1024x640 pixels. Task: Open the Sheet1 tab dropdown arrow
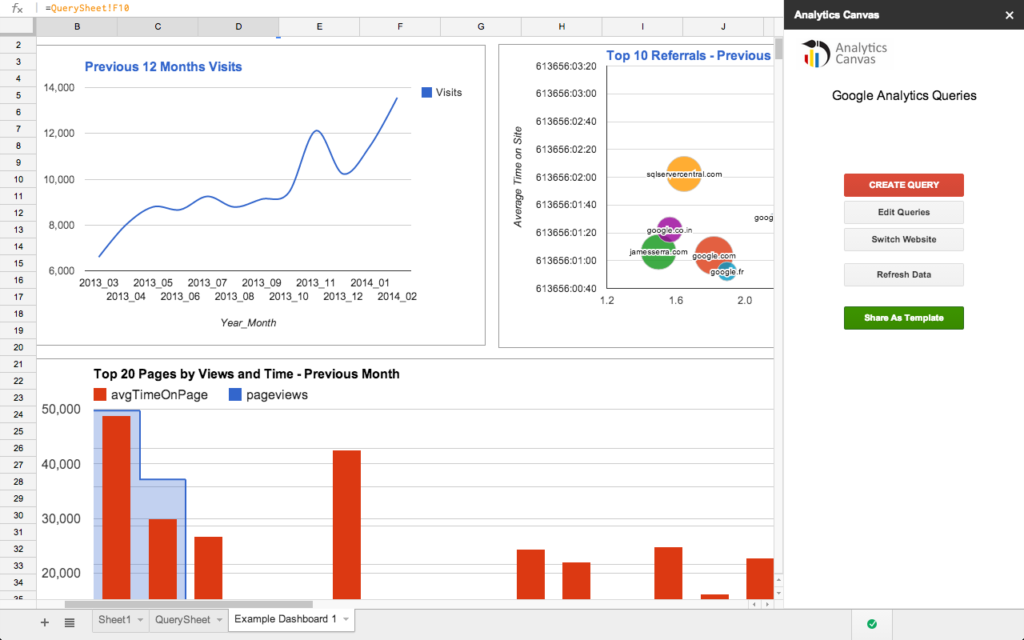coord(139,620)
